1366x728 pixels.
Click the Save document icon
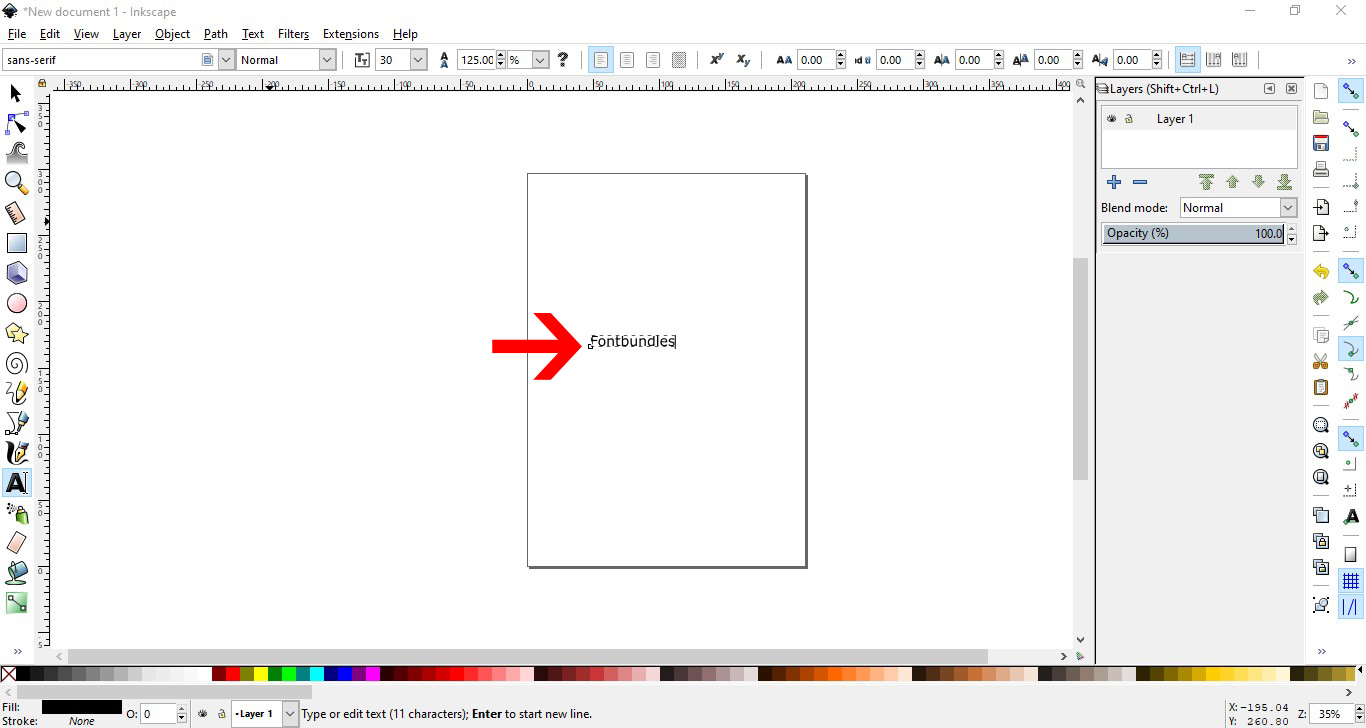1321,143
